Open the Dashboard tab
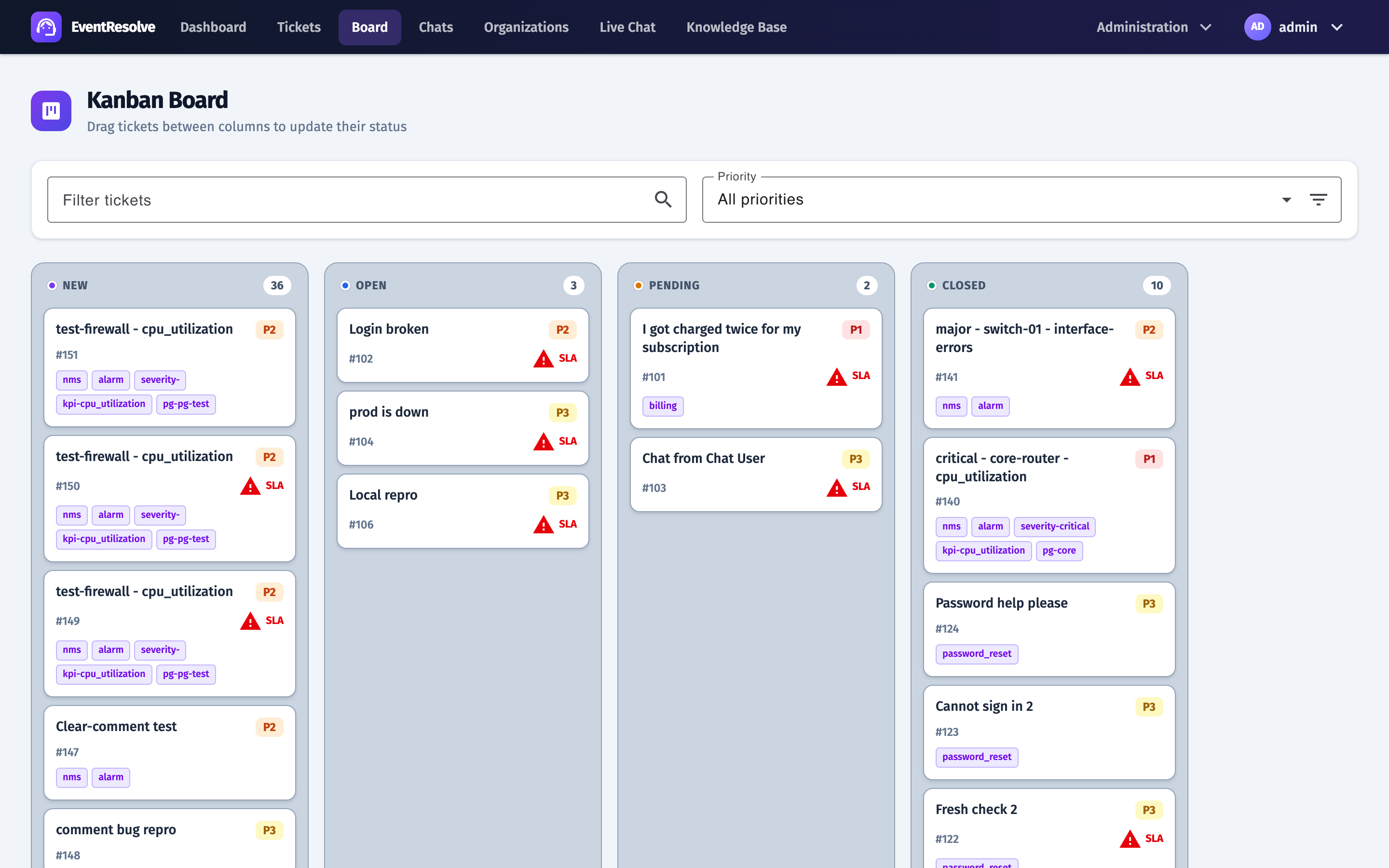Screen dimensions: 1389x868 click(x=213, y=27)
